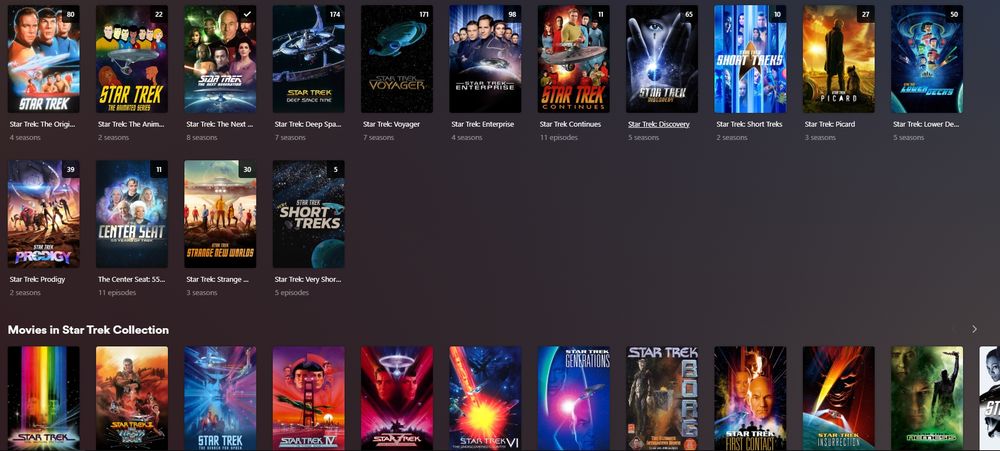
Task: Open the Star Trek Insurrection poster
Action: coord(839,399)
